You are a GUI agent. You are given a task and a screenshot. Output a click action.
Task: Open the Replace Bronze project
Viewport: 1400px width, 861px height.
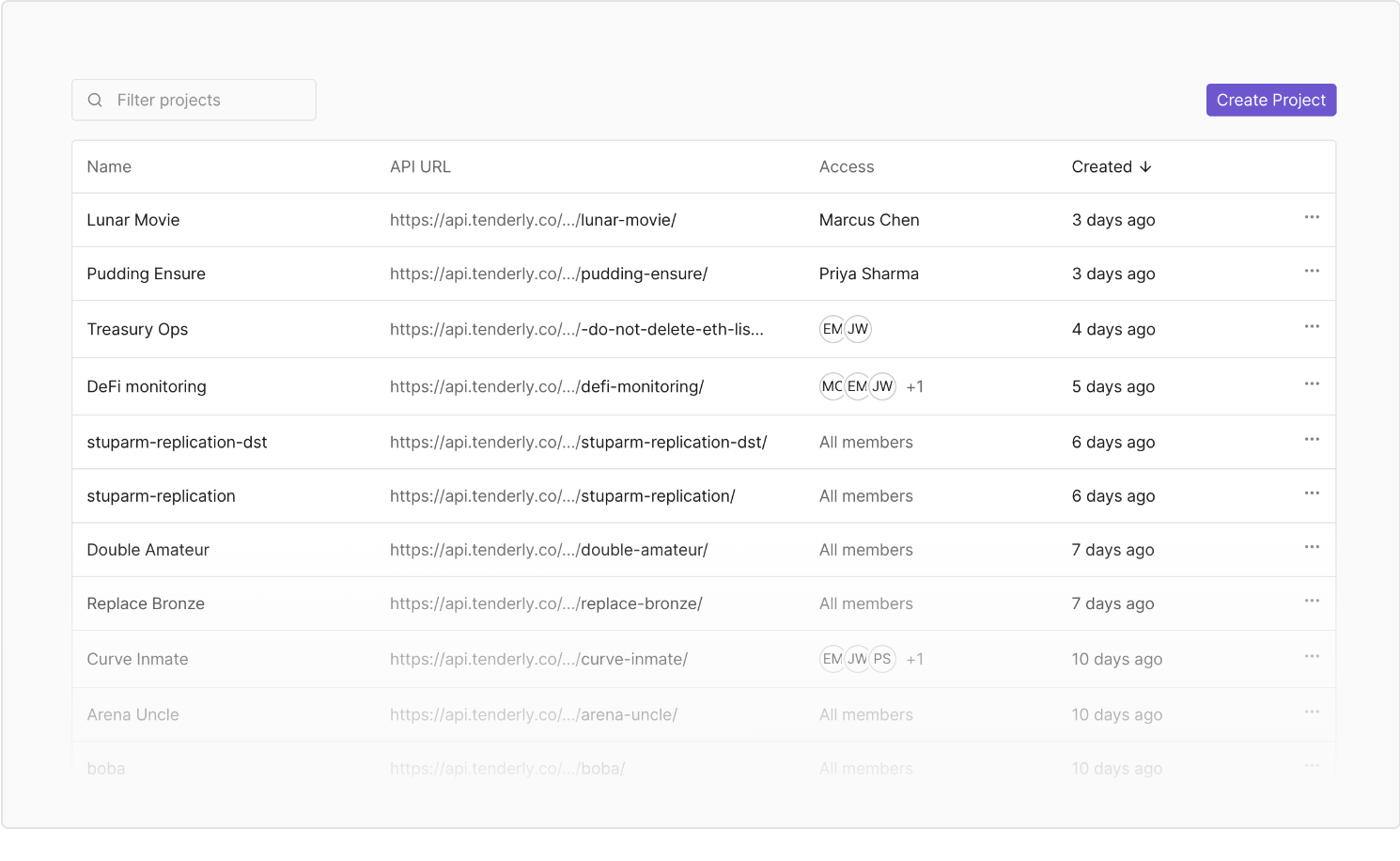[146, 603]
